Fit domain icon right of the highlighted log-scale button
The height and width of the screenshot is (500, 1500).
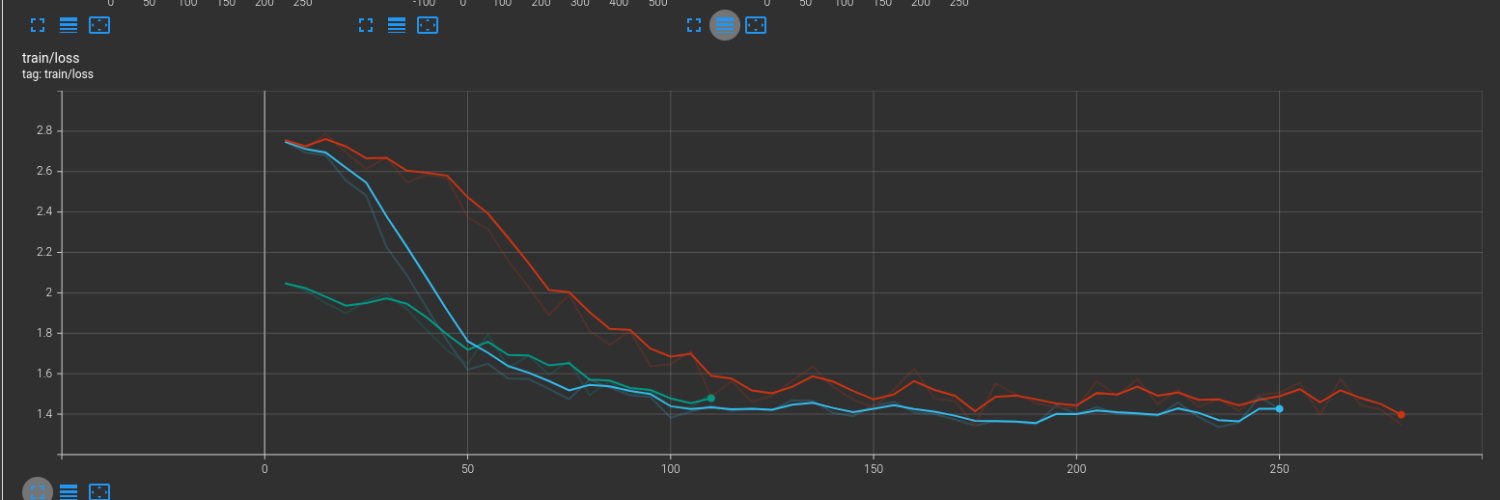(x=756, y=25)
